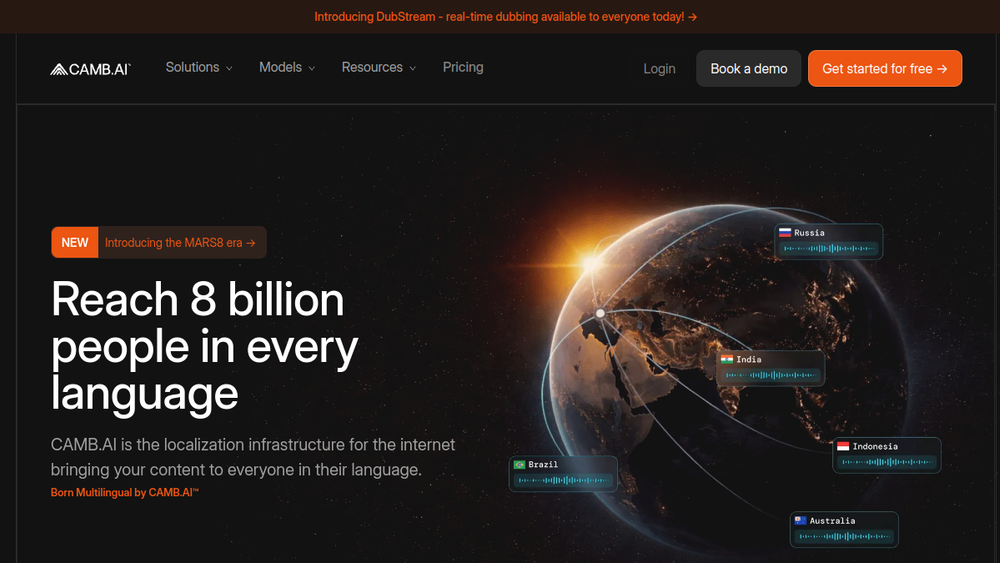Screen dimensions: 1000x563
Task: Click the Indonesia label text
Action: (x=875, y=447)
